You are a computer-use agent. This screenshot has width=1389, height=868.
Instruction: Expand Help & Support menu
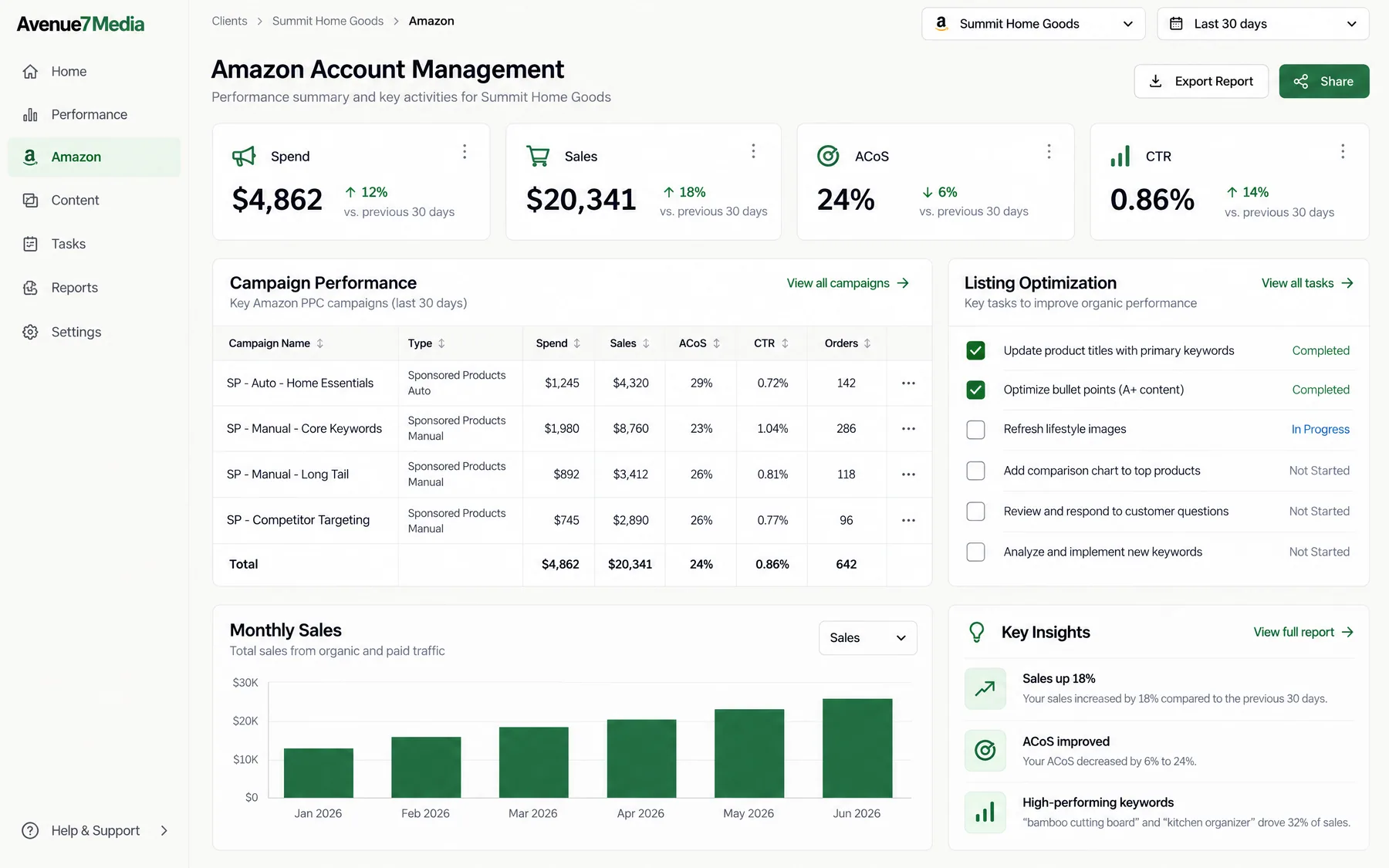tap(95, 831)
